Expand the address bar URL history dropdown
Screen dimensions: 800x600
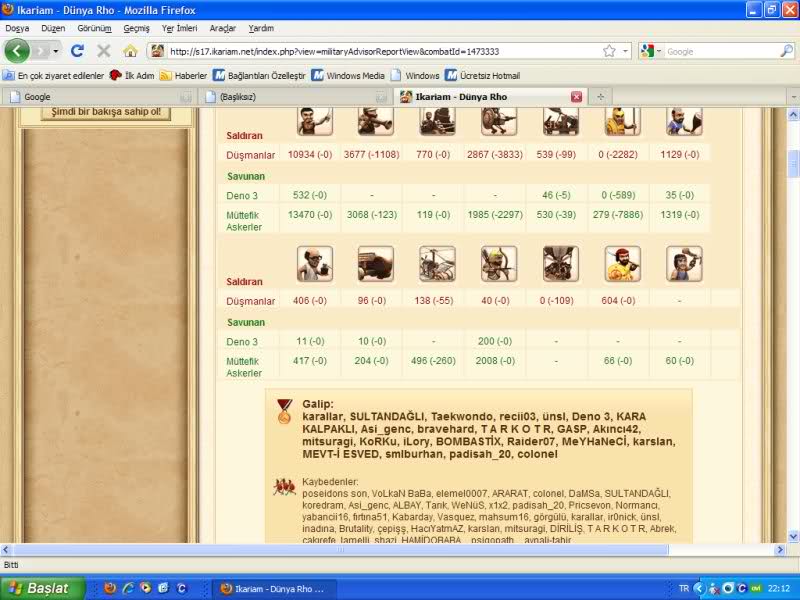tap(626, 51)
